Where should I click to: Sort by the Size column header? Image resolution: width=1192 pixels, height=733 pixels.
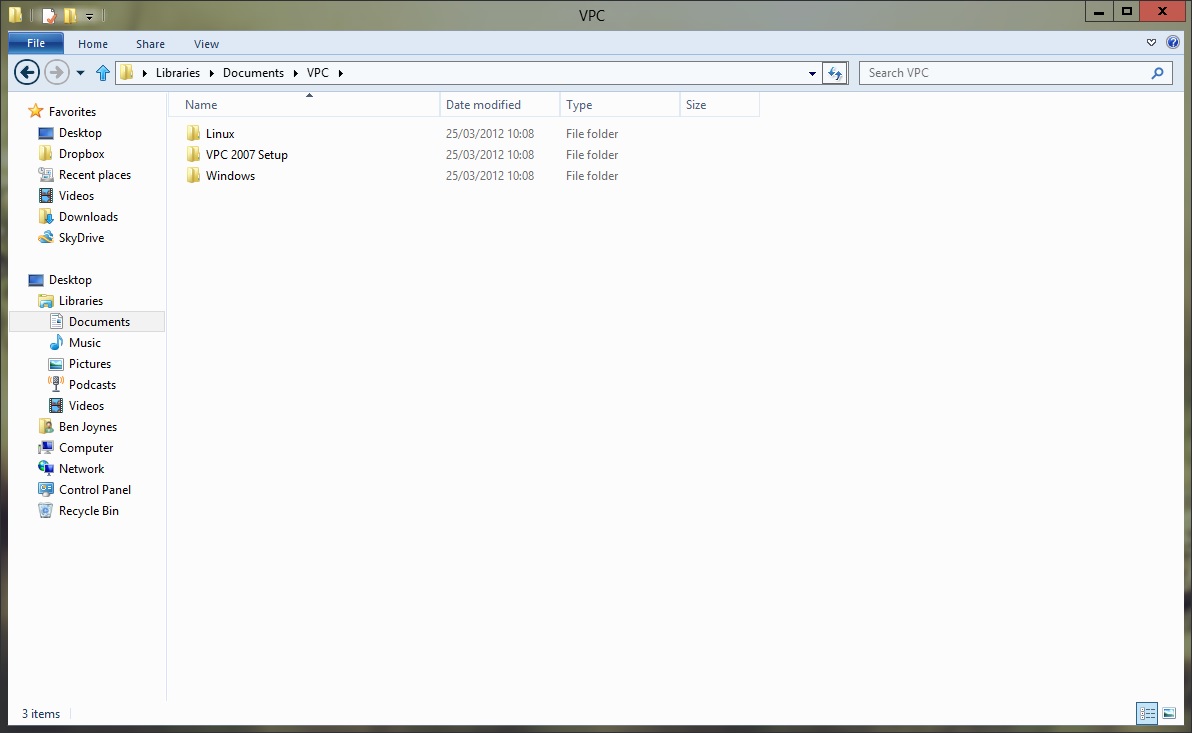(719, 105)
